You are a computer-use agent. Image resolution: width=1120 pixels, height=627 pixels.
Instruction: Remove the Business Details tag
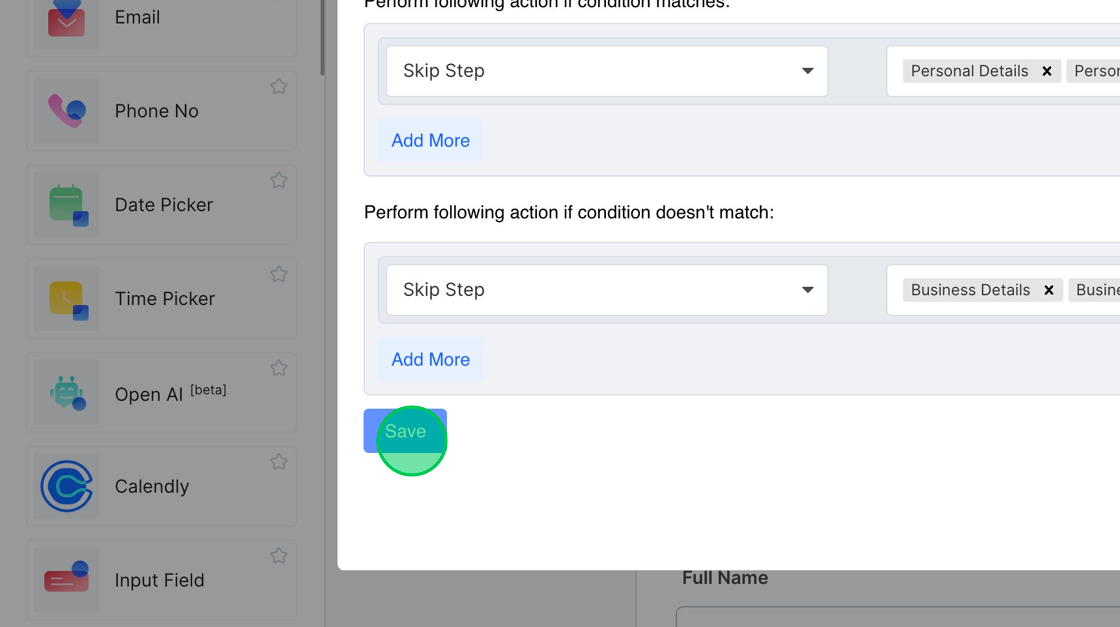click(x=1049, y=290)
